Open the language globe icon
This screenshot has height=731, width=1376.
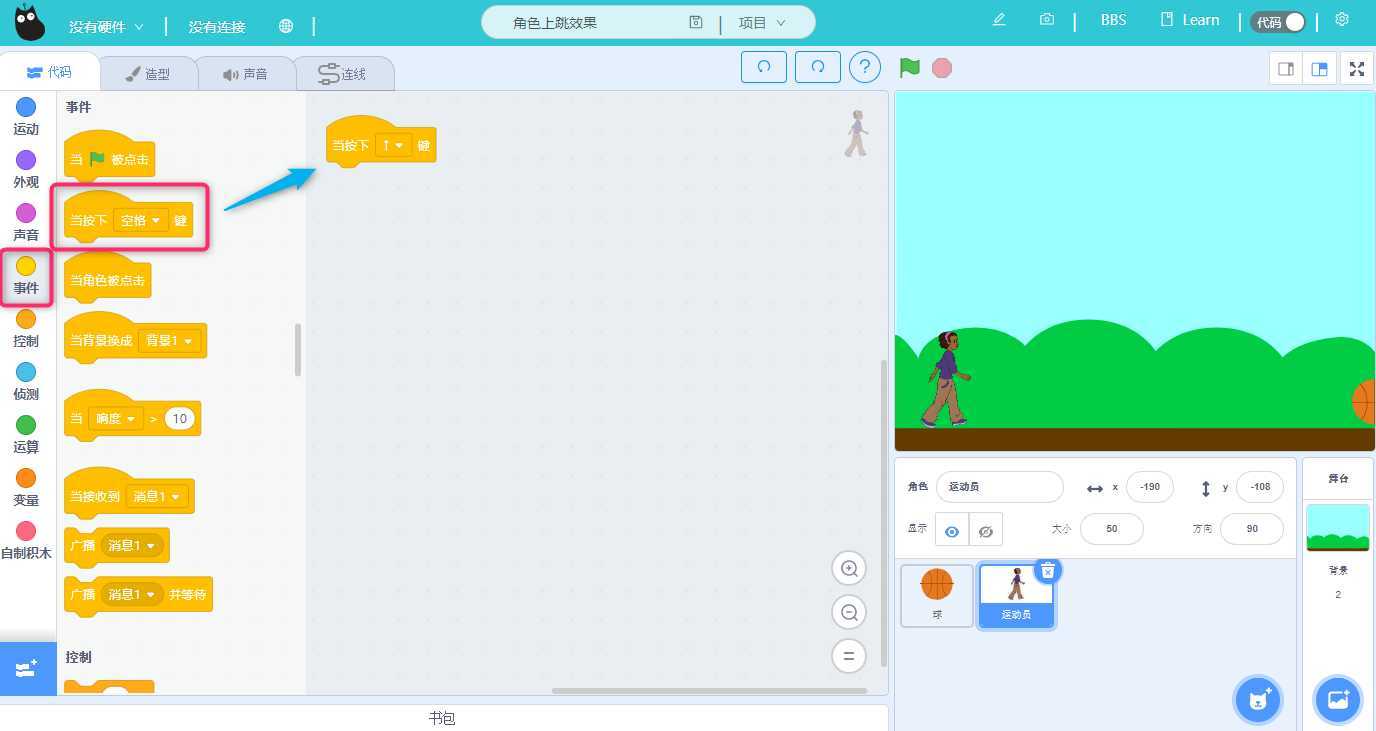(x=286, y=26)
